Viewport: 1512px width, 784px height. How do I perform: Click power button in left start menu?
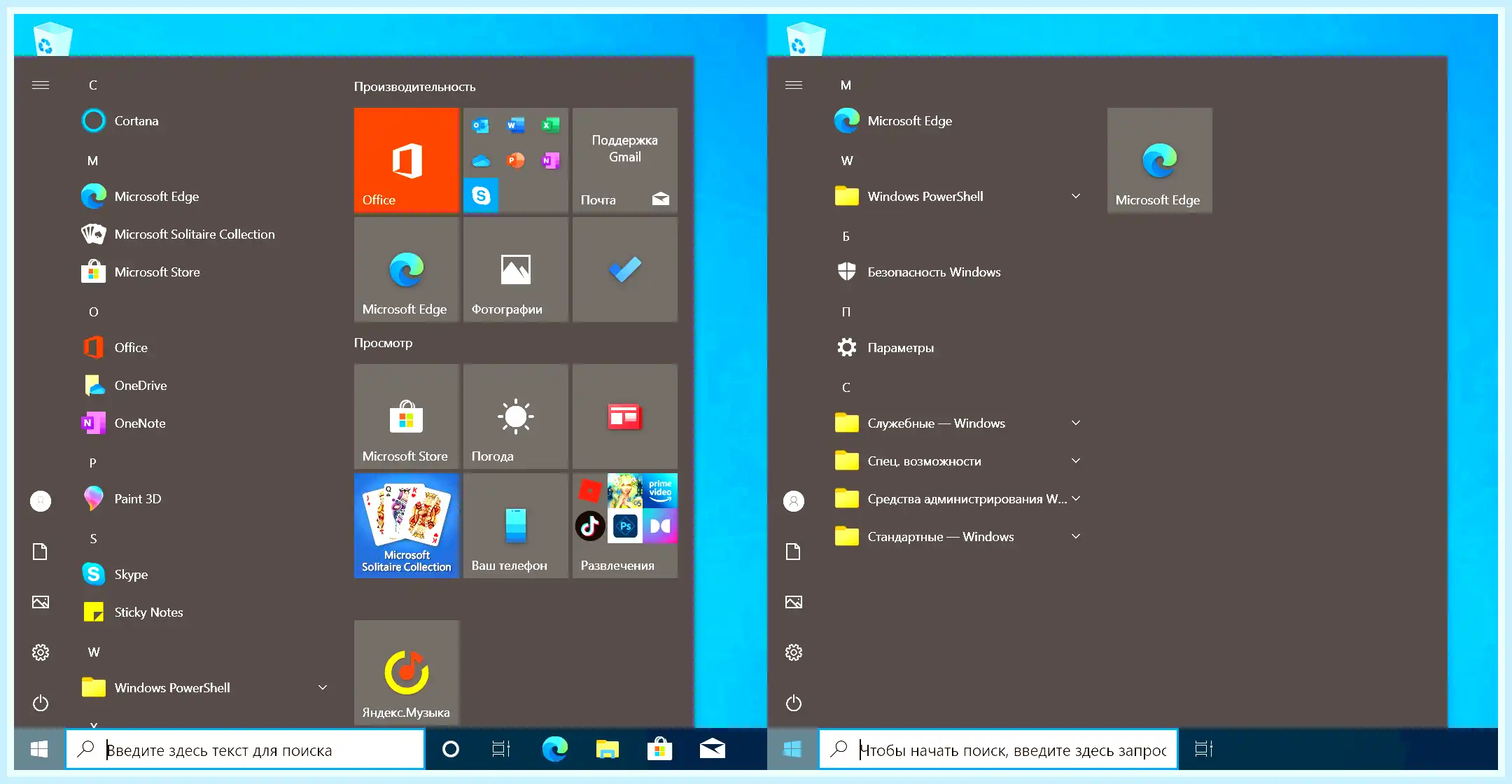coord(41,703)
